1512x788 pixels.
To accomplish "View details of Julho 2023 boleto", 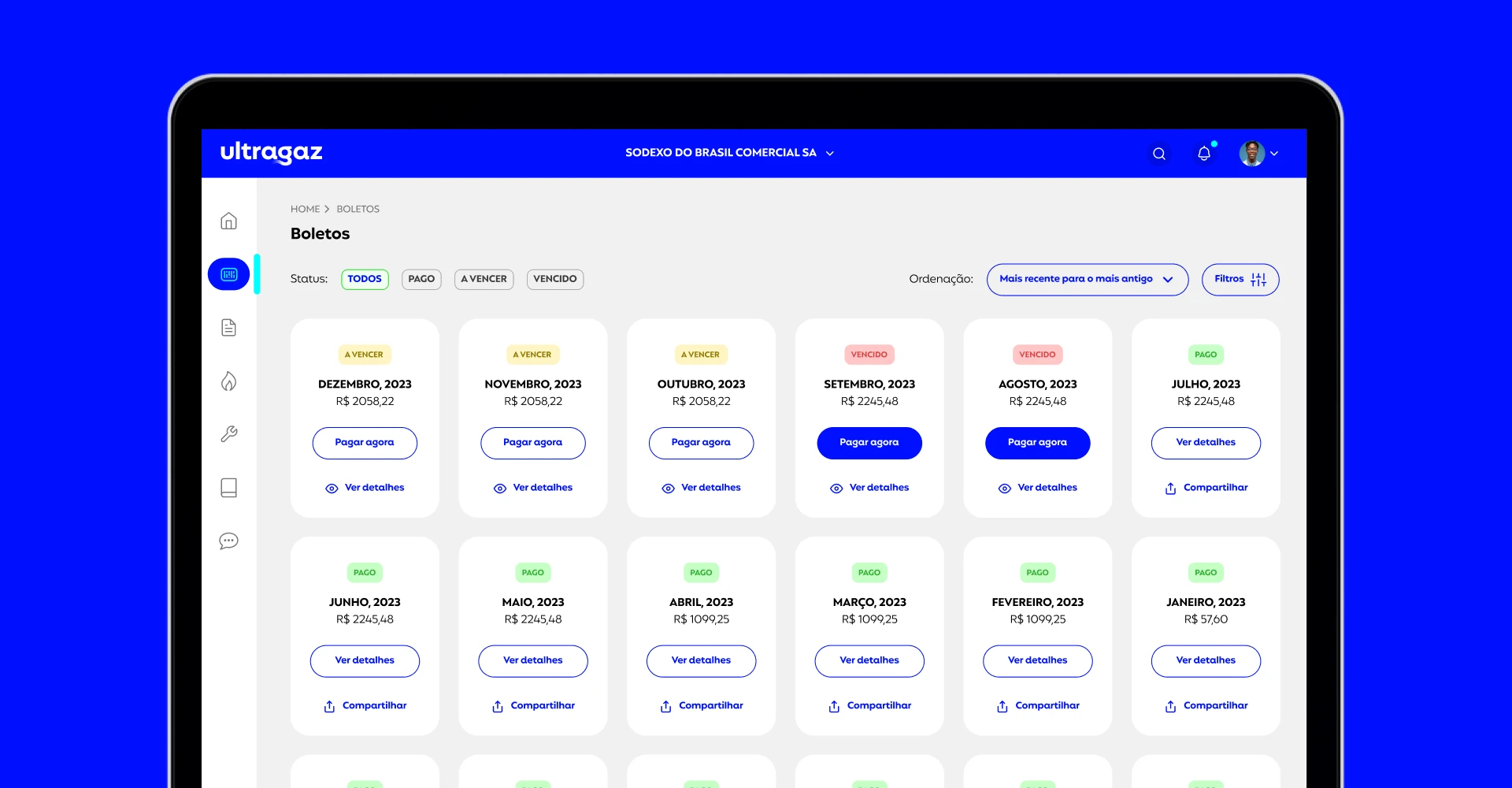I will tap(1206, 443).
